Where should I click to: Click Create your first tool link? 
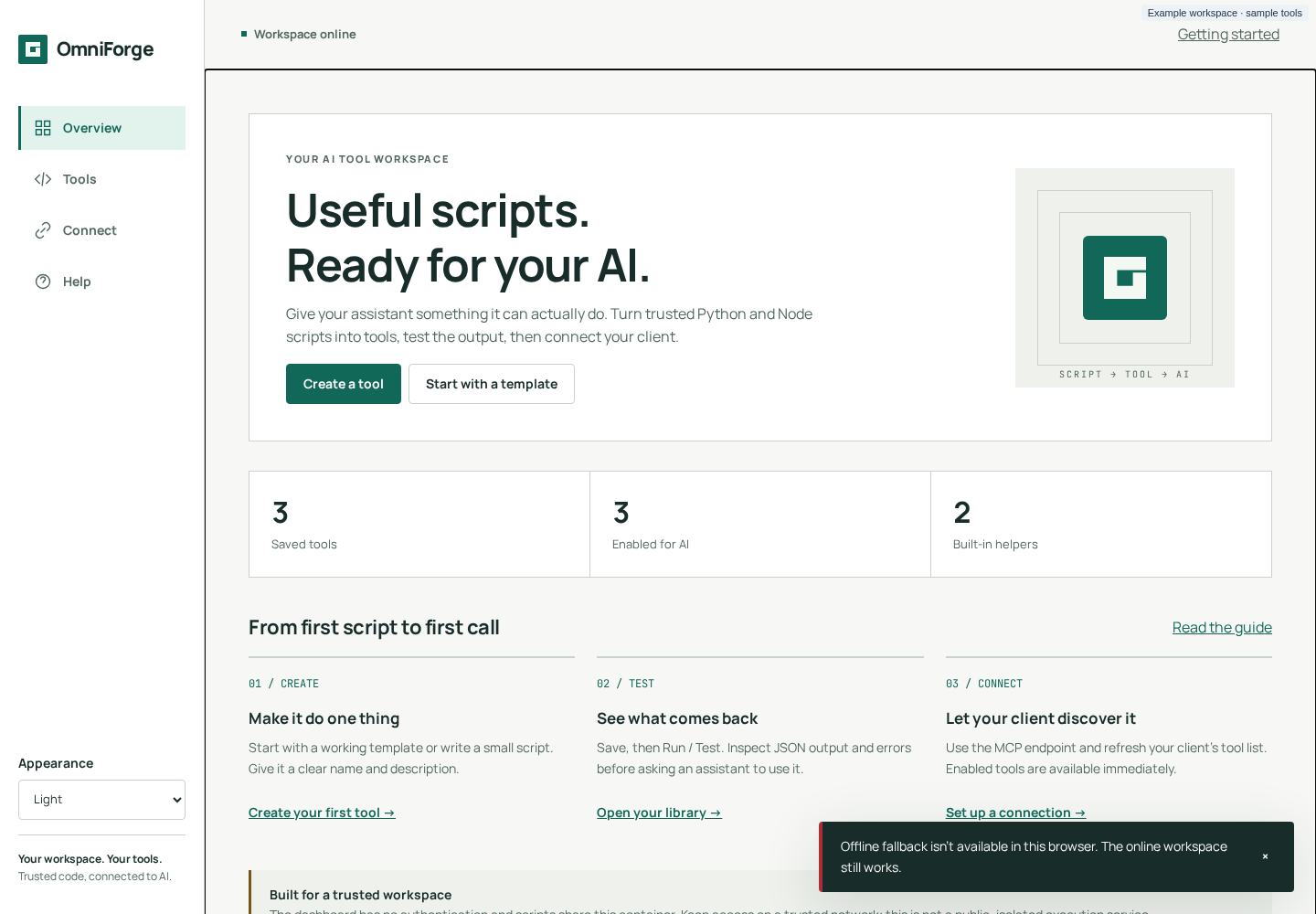322,813
